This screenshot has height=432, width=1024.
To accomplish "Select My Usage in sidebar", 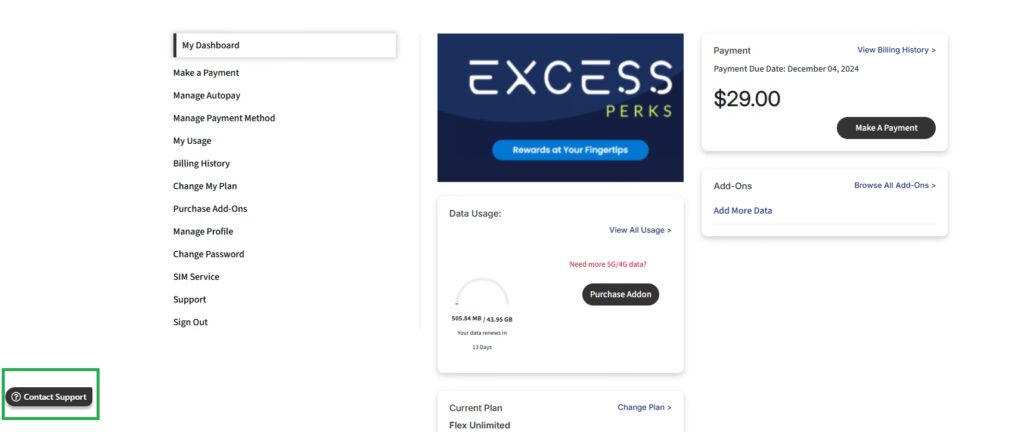I will coord(192,141).
